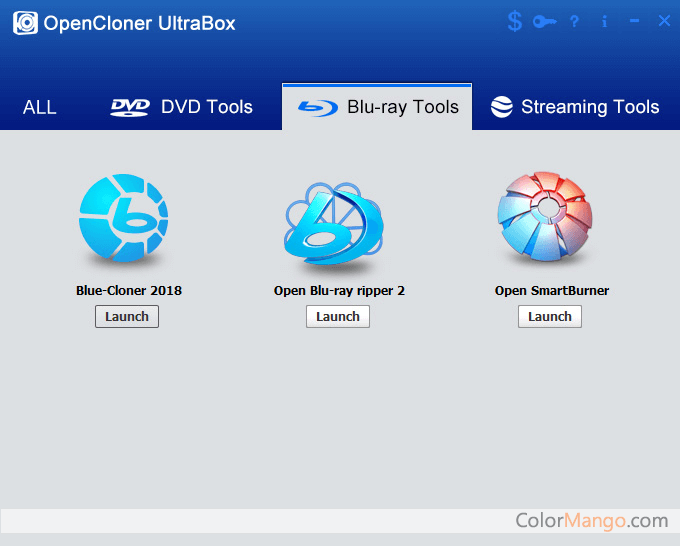Click the Open Blu-ray ripper 2 icon

point(334,223)
